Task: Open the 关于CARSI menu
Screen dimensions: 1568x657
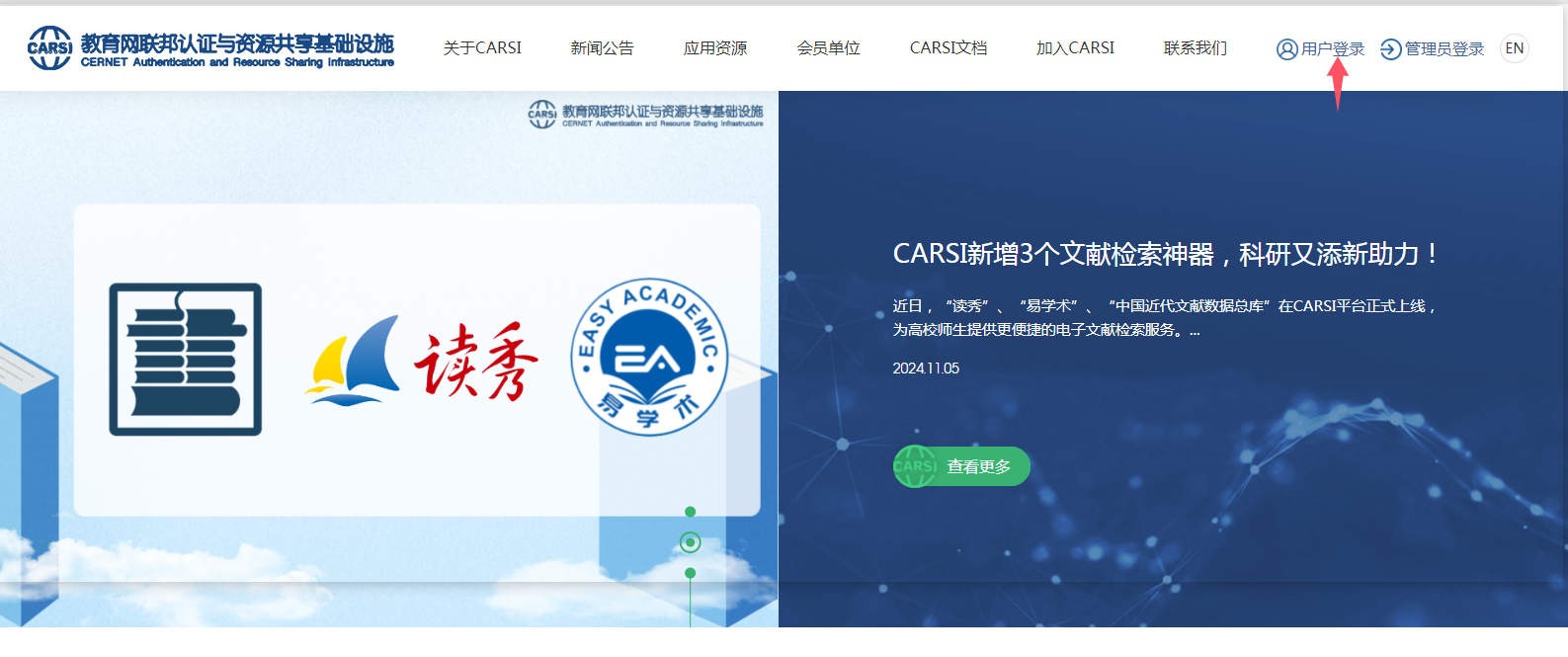Action: click(x=482, y=48)
